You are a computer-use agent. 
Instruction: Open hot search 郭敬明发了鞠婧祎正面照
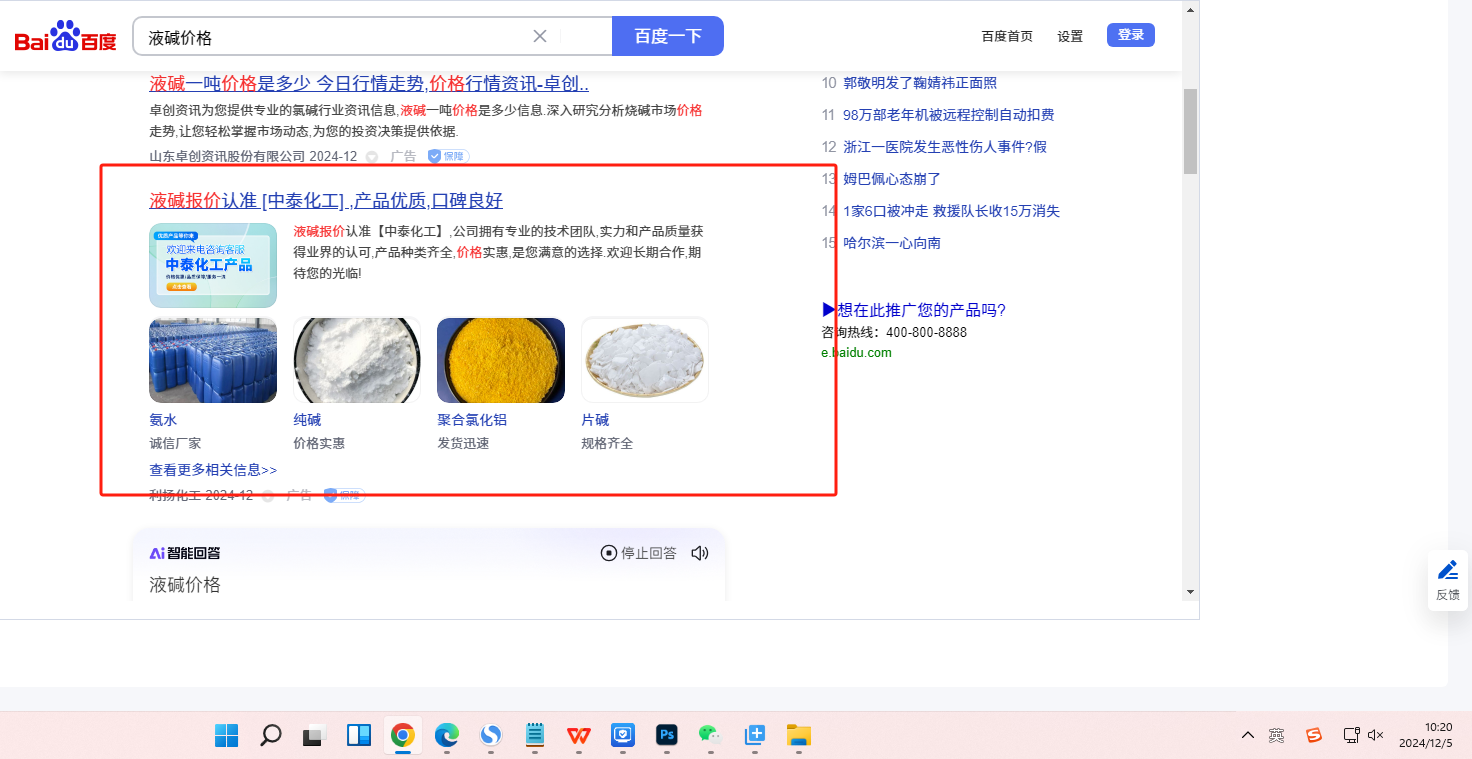coord(920,83)
